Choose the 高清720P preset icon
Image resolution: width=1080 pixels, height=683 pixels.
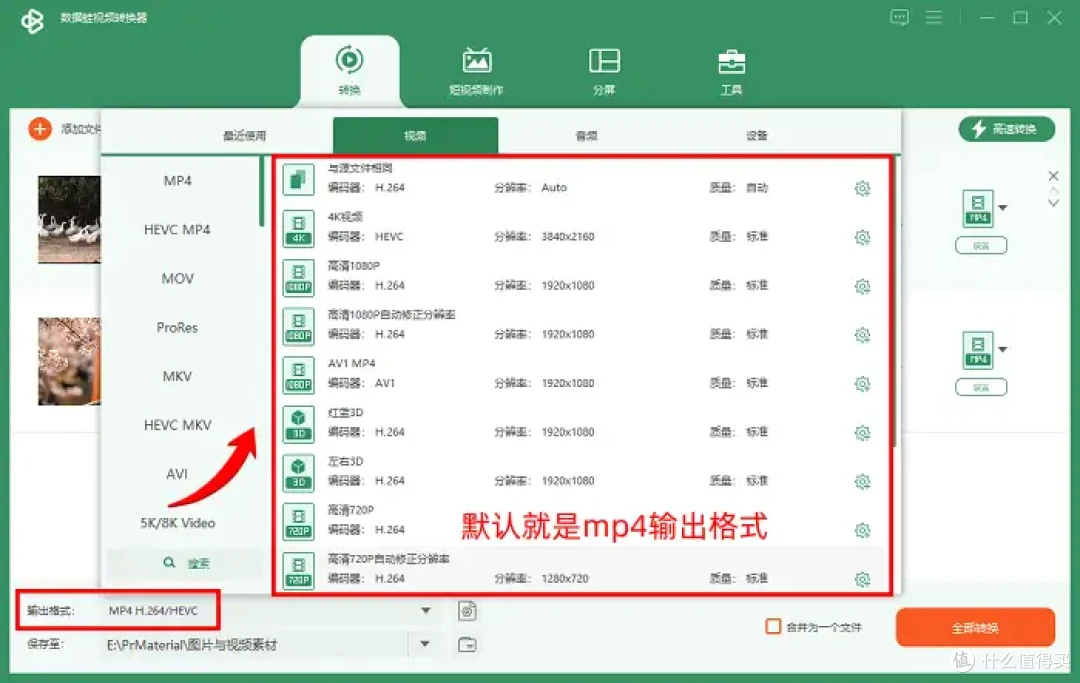pos(298,522)
